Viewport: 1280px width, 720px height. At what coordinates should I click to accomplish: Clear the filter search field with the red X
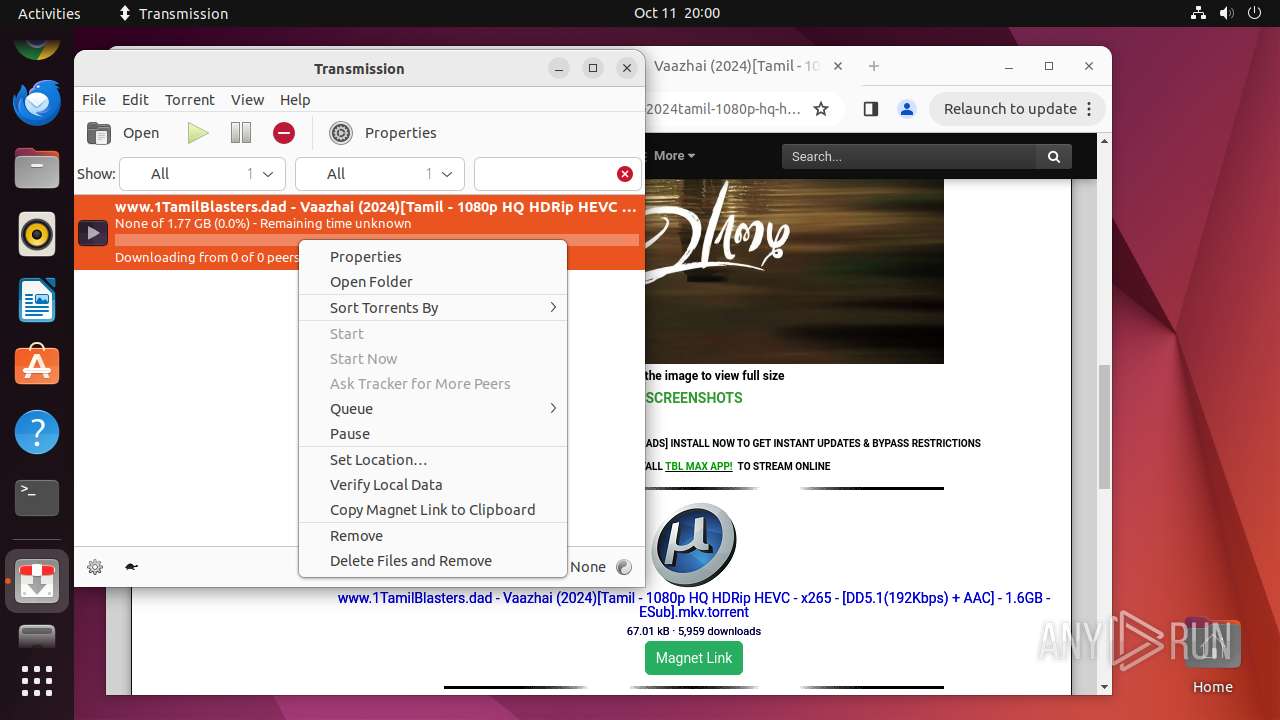[625, 174]
